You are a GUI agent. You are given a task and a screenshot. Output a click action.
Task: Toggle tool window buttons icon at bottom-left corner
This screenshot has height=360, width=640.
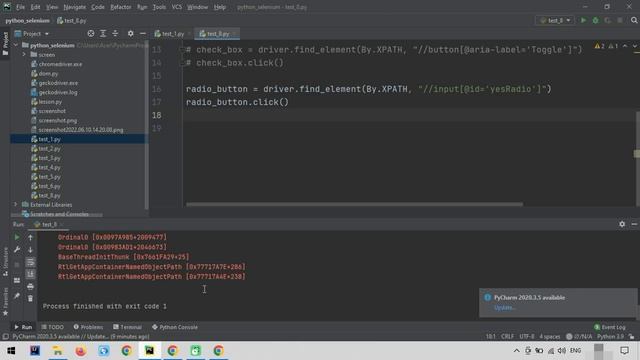coord(5,337)
